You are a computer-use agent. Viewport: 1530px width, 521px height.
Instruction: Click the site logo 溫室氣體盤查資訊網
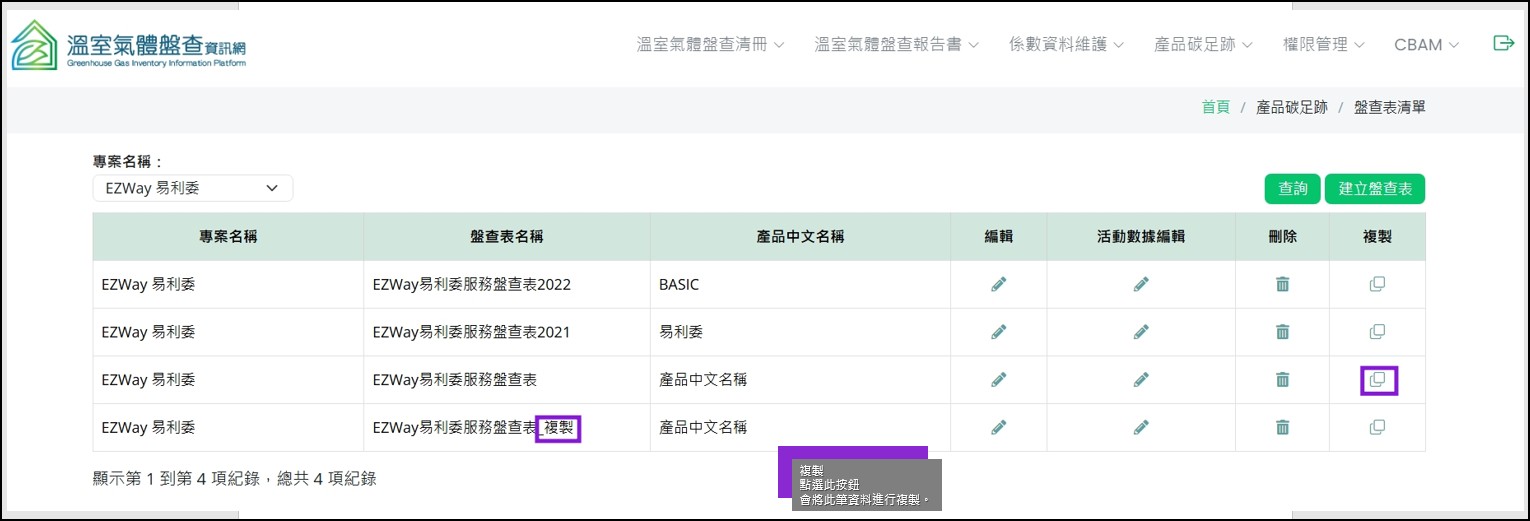click(128, 45)
